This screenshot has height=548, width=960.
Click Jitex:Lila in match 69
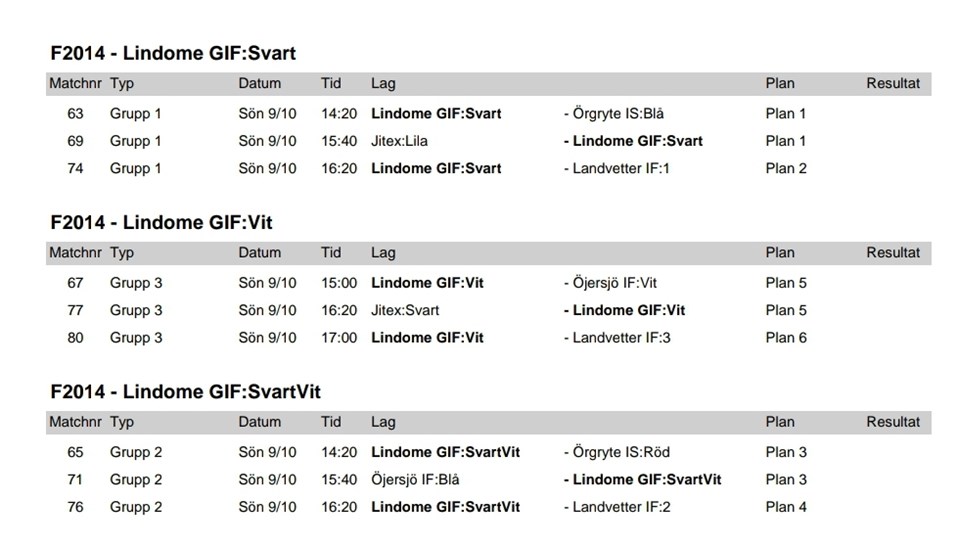[399, 141]
